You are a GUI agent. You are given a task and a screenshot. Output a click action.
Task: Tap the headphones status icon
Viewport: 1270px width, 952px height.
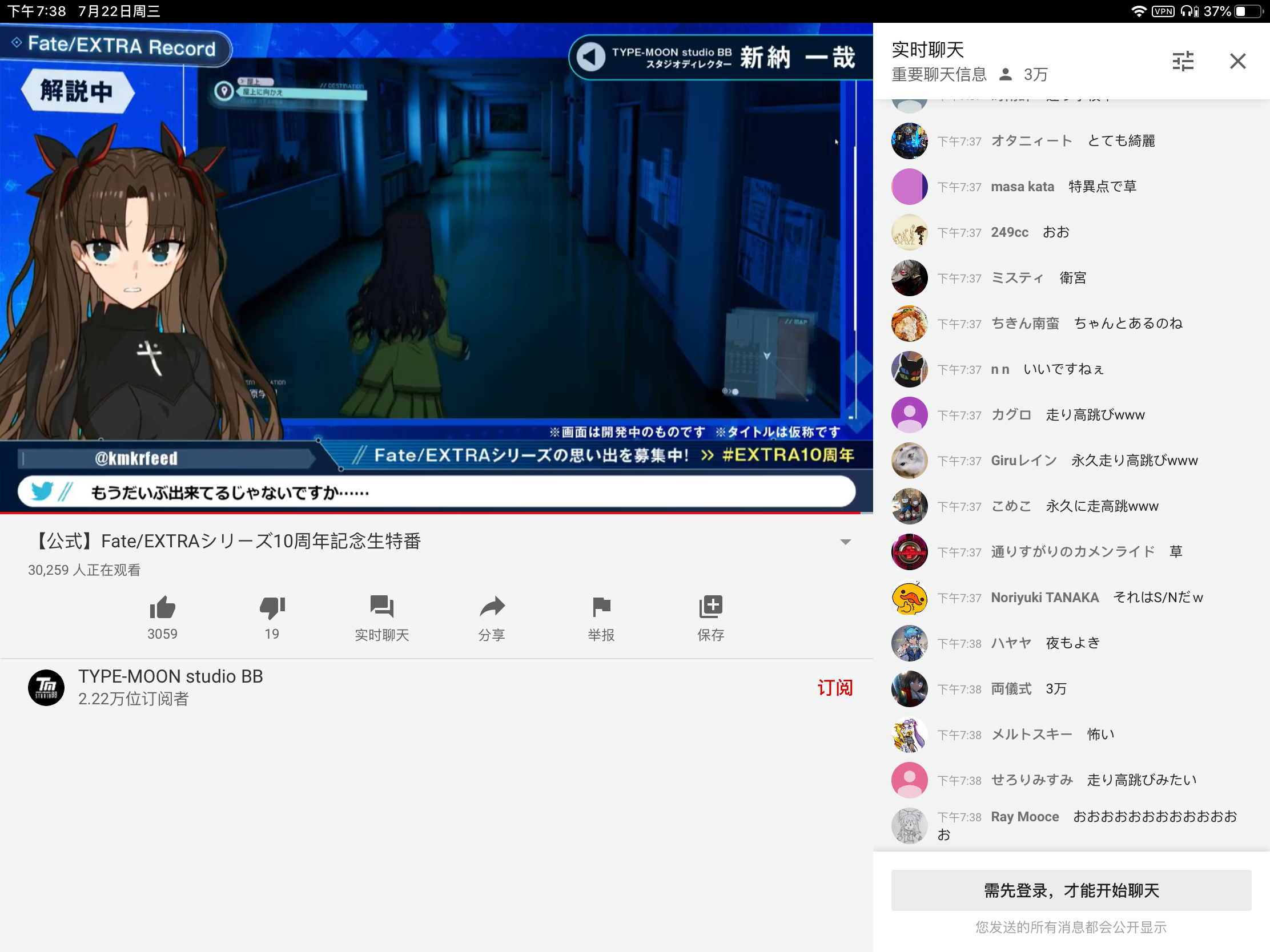tap(1189, 11)
